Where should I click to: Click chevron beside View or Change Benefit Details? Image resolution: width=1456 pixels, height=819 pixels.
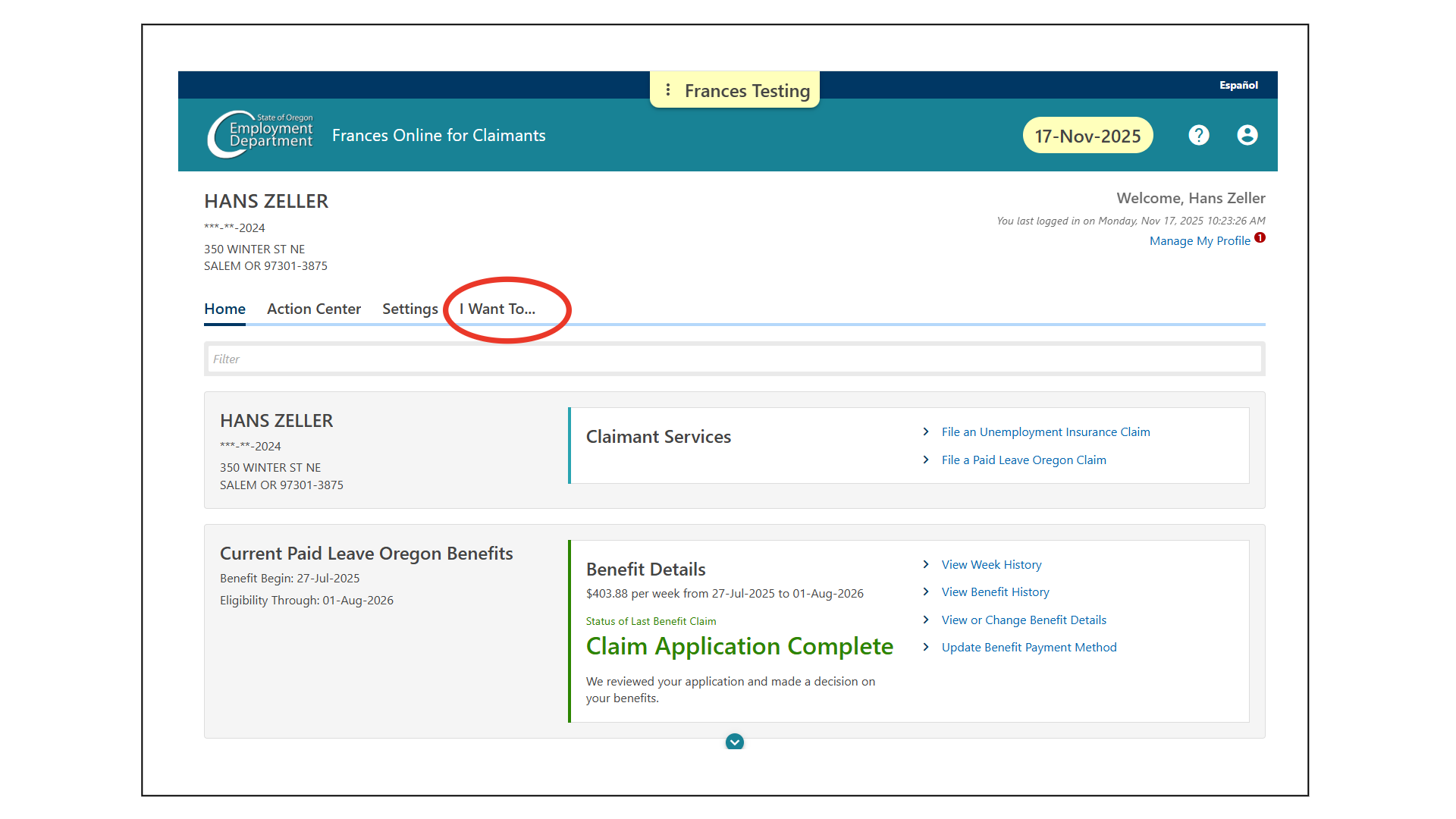(x=926, y=620)
